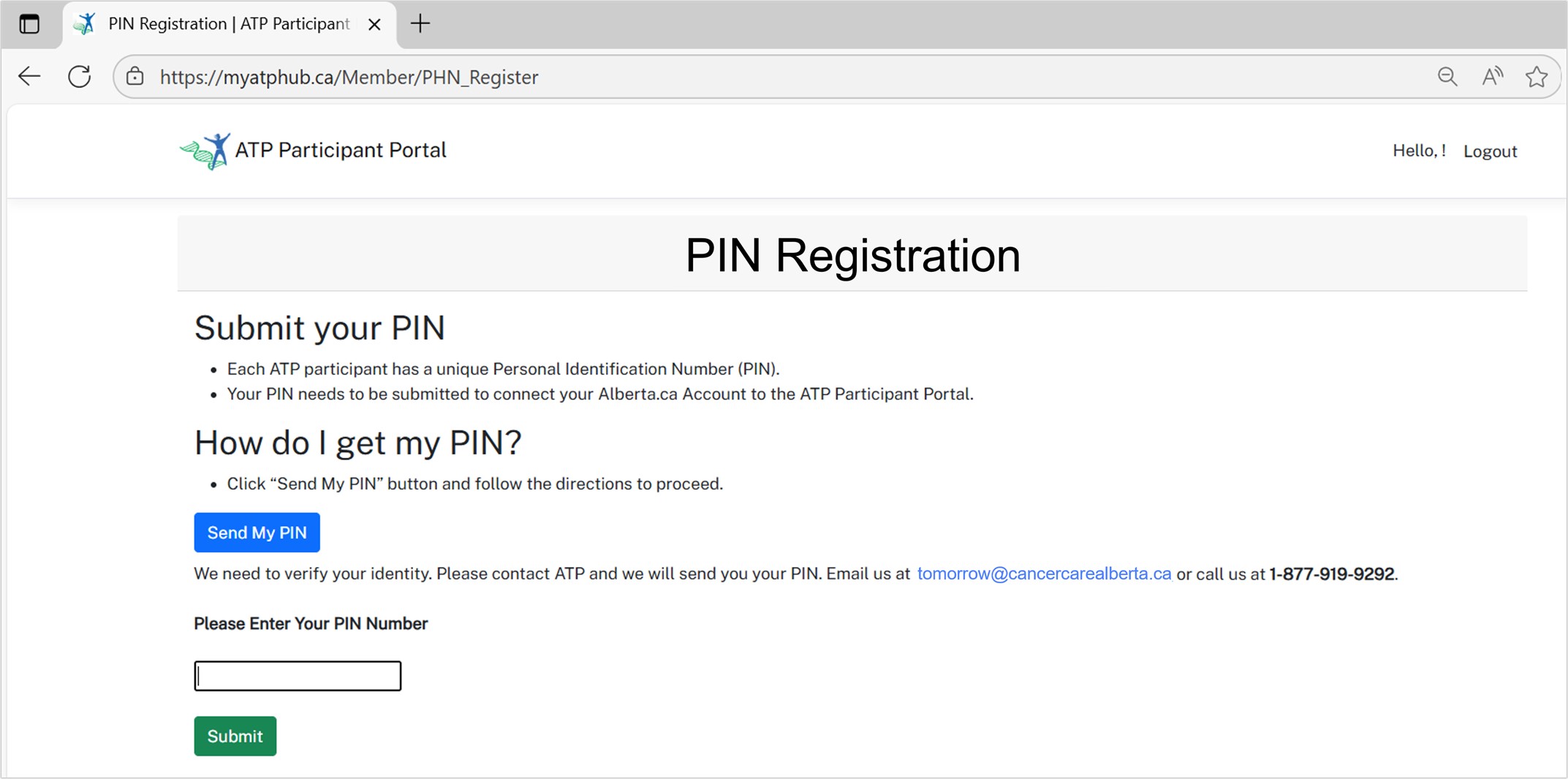Open a new browser tab
This screenshot has height=779, width=1568.
coord(420,24)
